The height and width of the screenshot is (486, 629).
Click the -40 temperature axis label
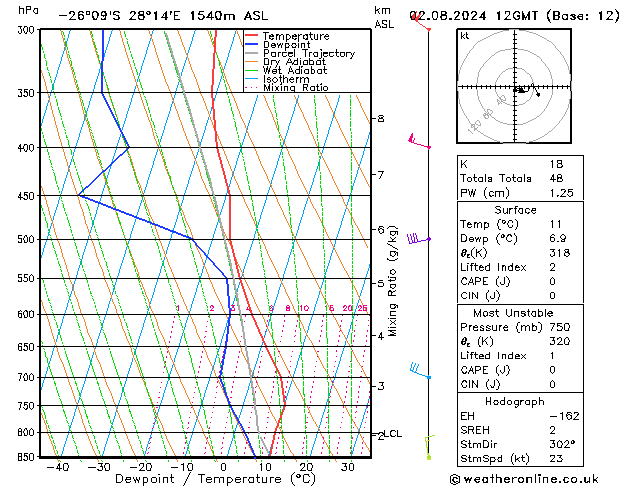(58, 467)
